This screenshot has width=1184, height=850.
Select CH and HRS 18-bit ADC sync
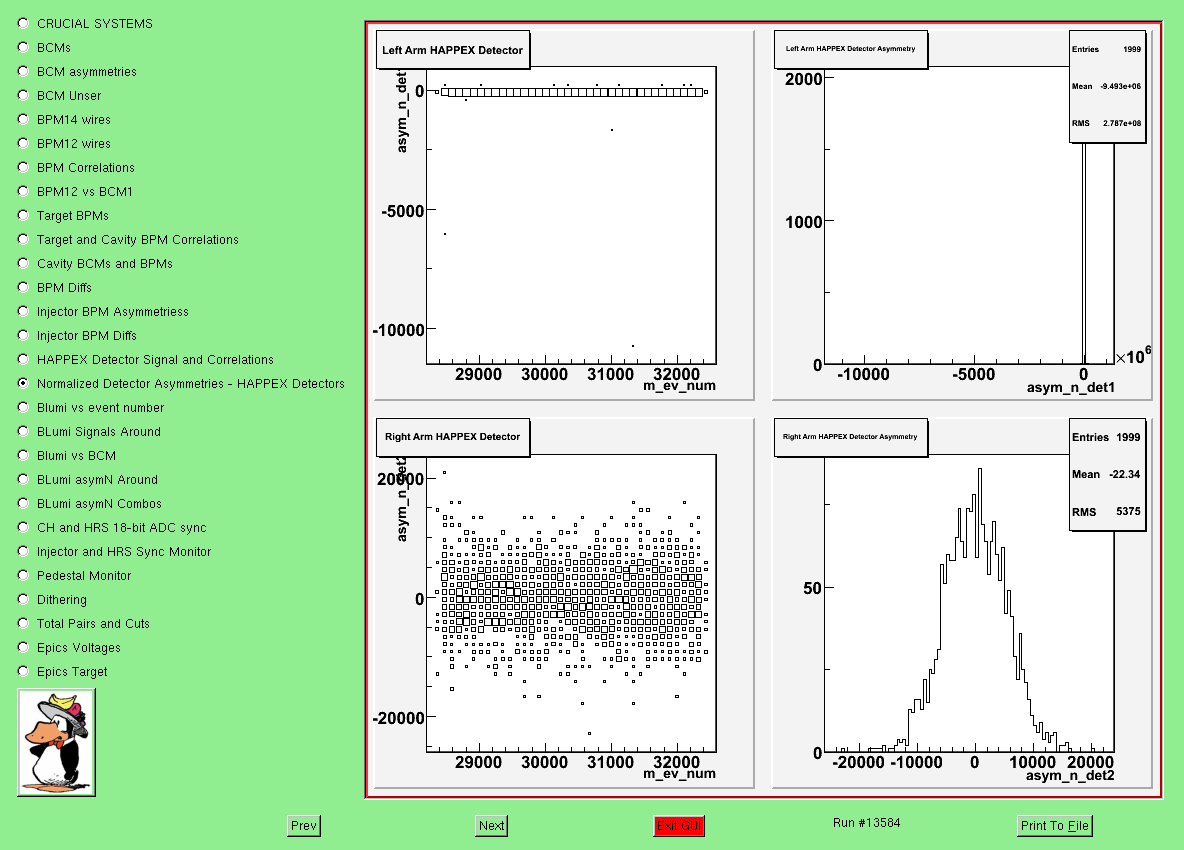pyautogui.click(x=23, y=528)
